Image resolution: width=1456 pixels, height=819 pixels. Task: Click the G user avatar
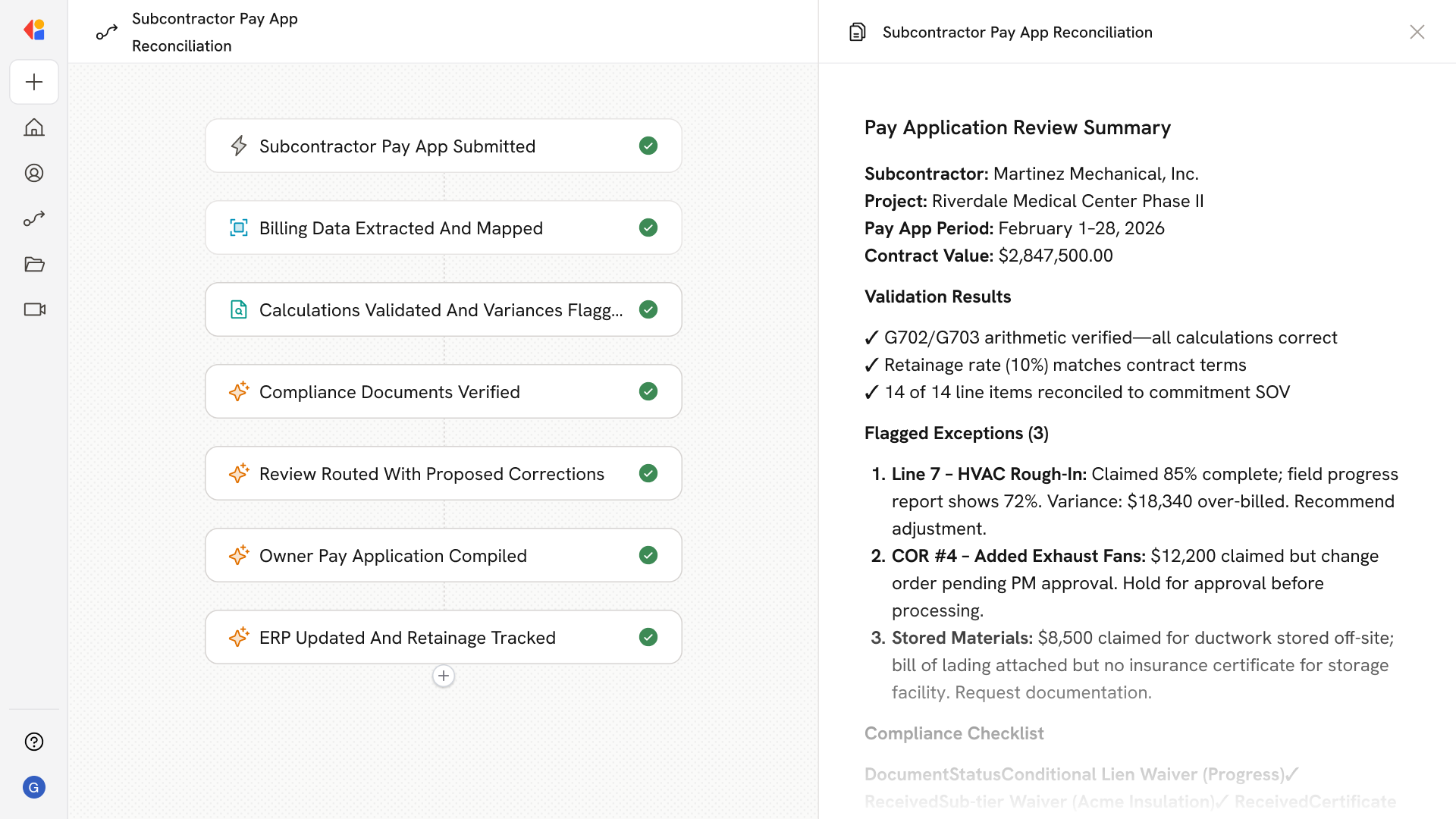[x=34, y=787]
